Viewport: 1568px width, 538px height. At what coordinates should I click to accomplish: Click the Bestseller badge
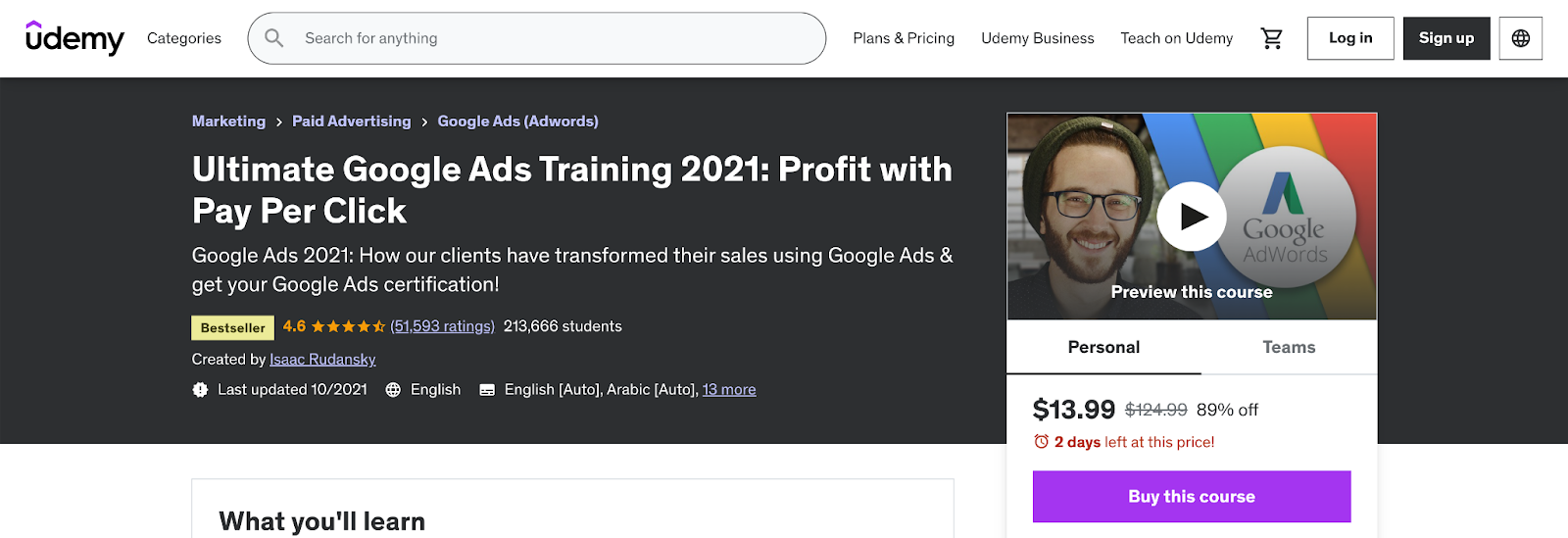233,327
